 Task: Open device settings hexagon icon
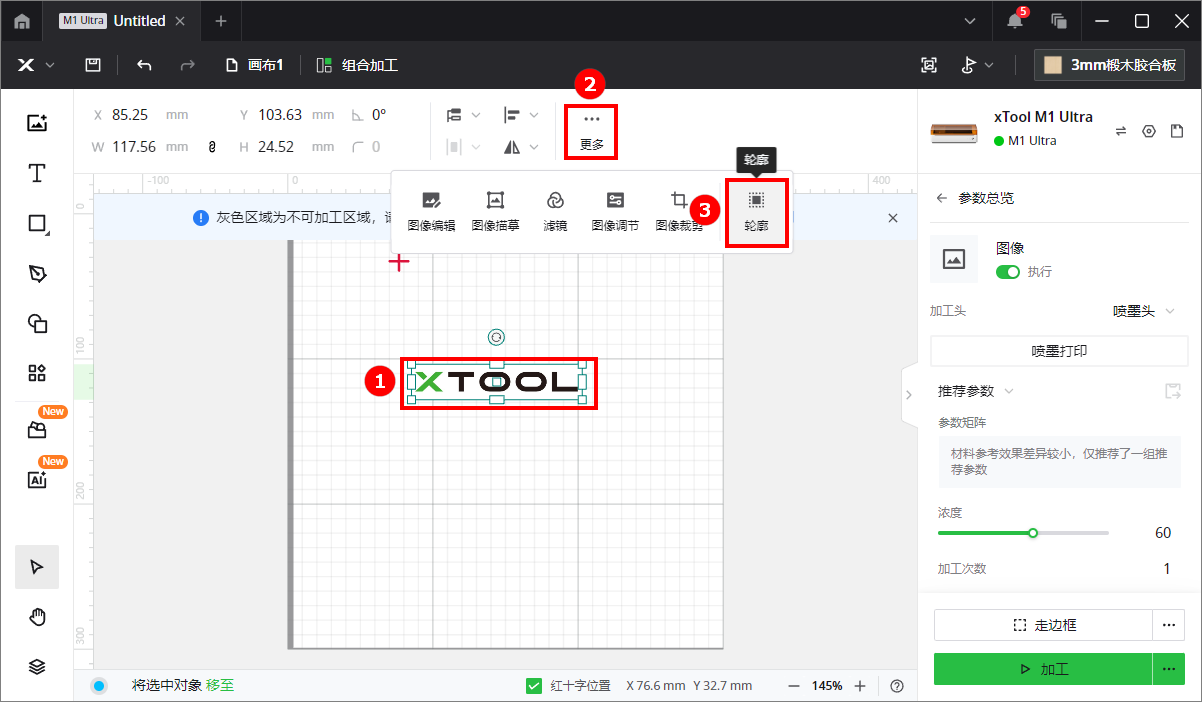(x=1149, y=131)
